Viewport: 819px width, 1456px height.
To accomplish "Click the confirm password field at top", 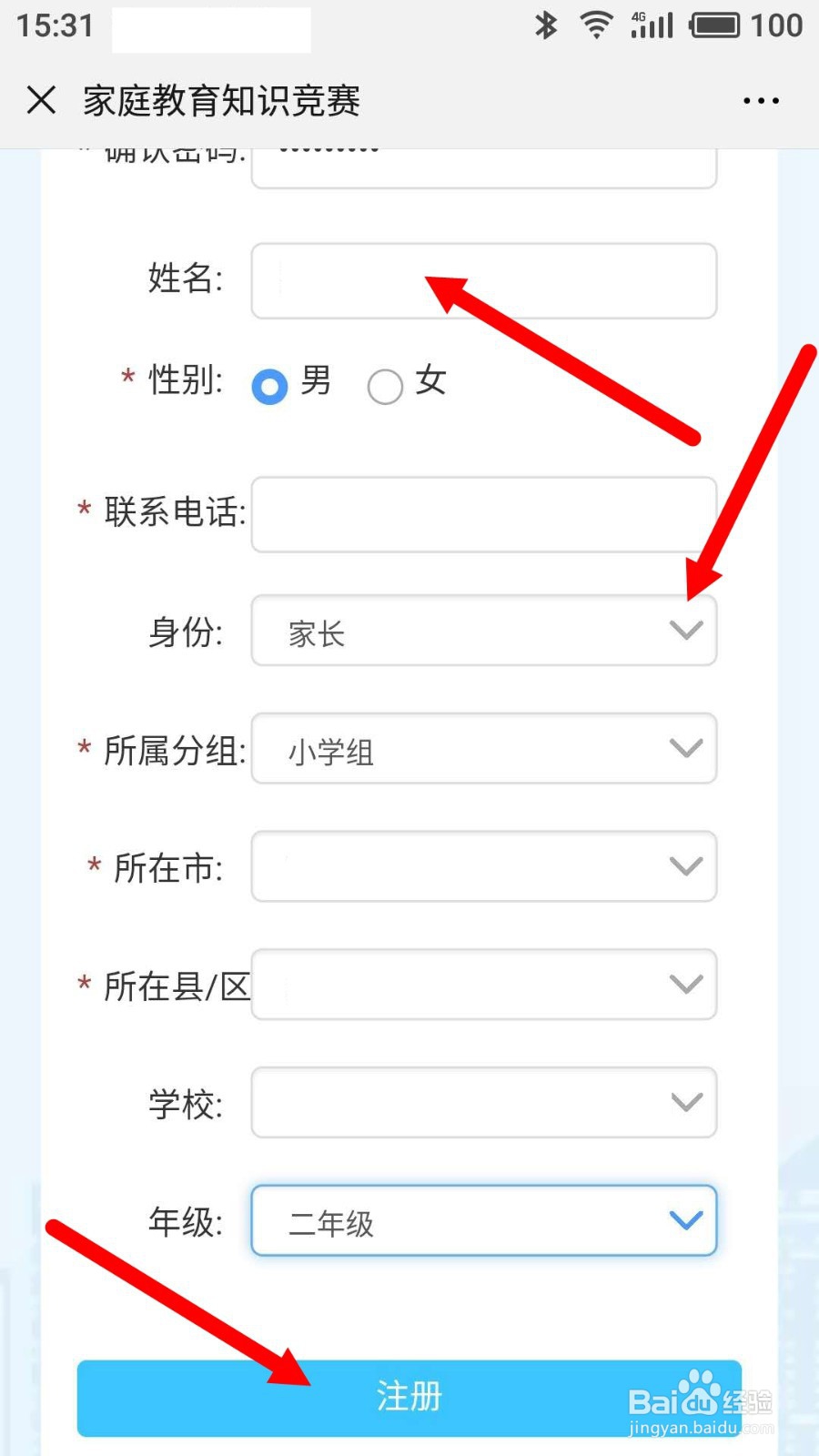I will 484,168.
